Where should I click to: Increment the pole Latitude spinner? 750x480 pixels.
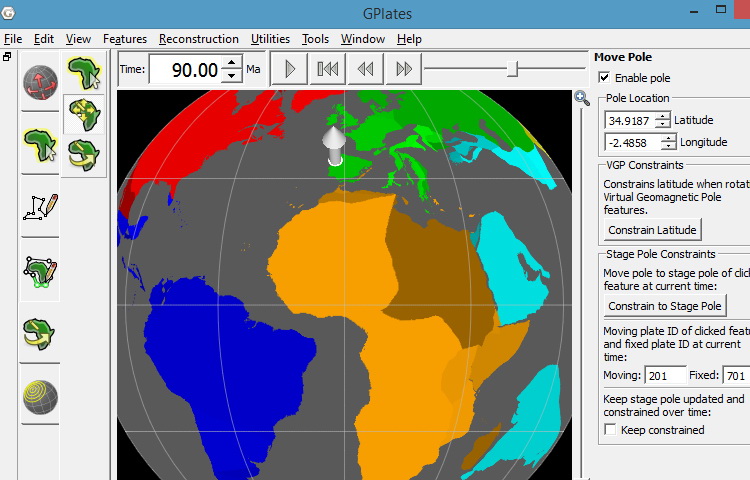(x=662, y=115)
